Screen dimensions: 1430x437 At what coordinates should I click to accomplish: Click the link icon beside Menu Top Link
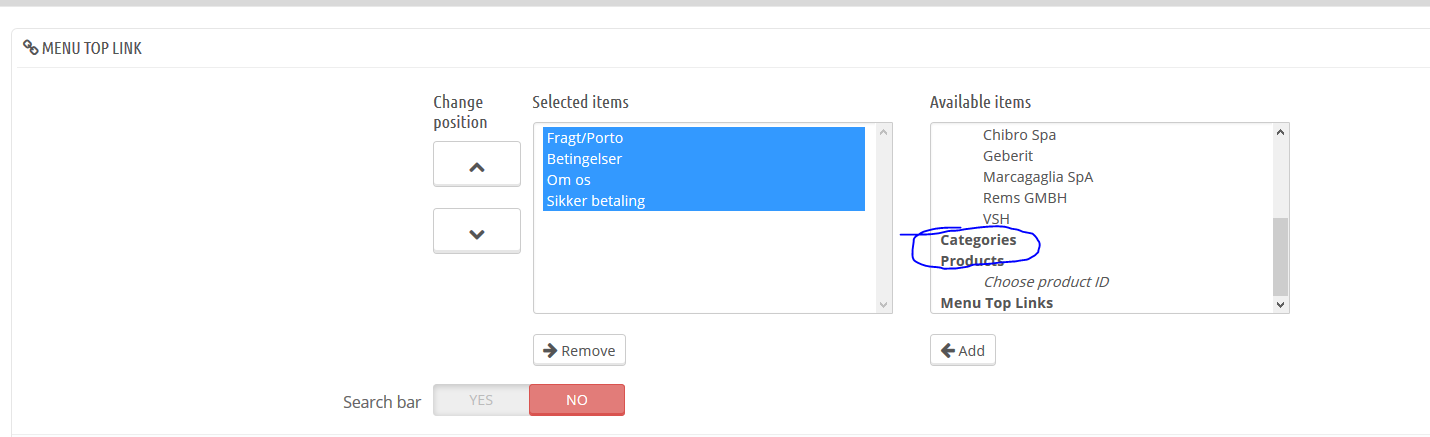(30, 48)
